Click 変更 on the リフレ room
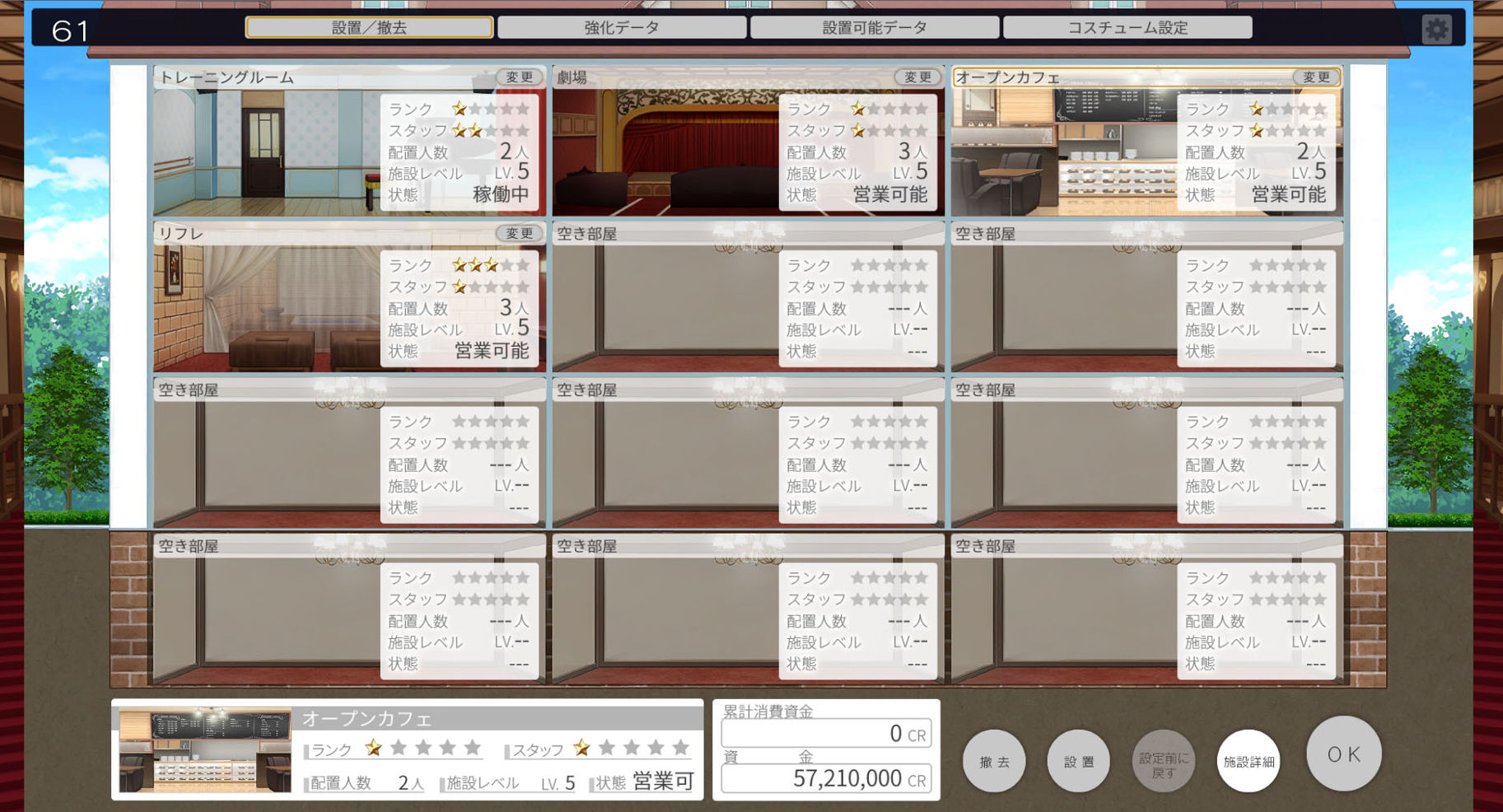The image size is (1503, 812). click(x=519, y=233)
